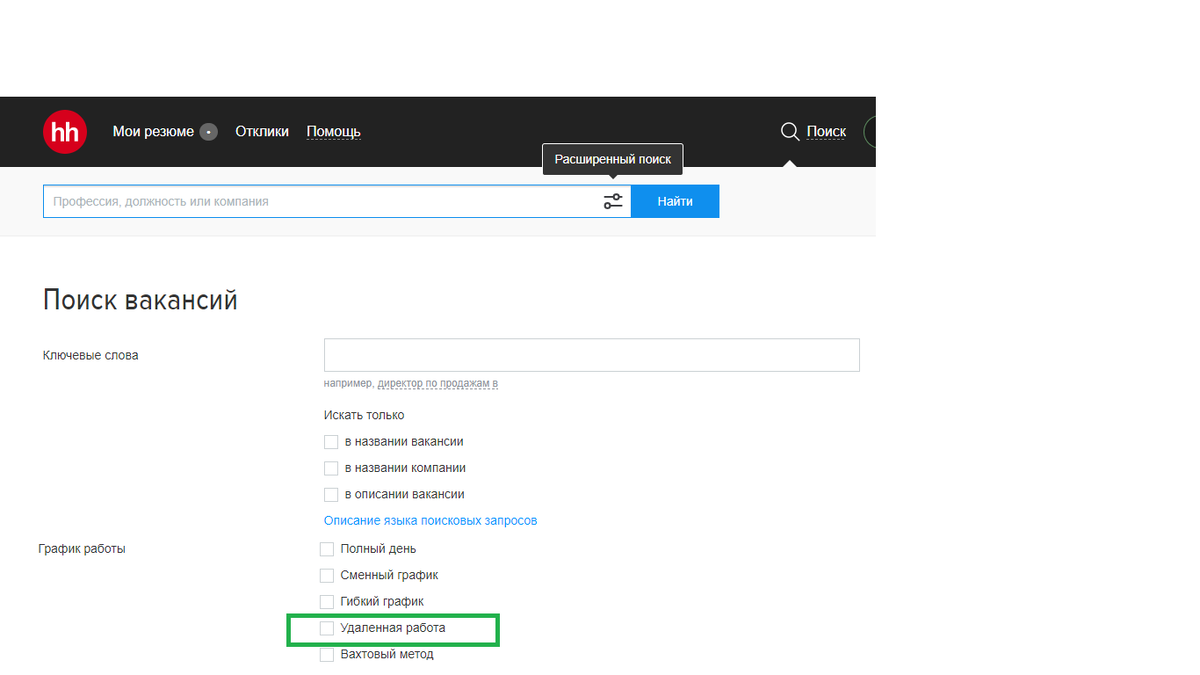Image resolution: width=1200 pixels, height=675 pixels.
Task: Click the resume counter badge next to Мои резюме
Action: tap(208, 132)
